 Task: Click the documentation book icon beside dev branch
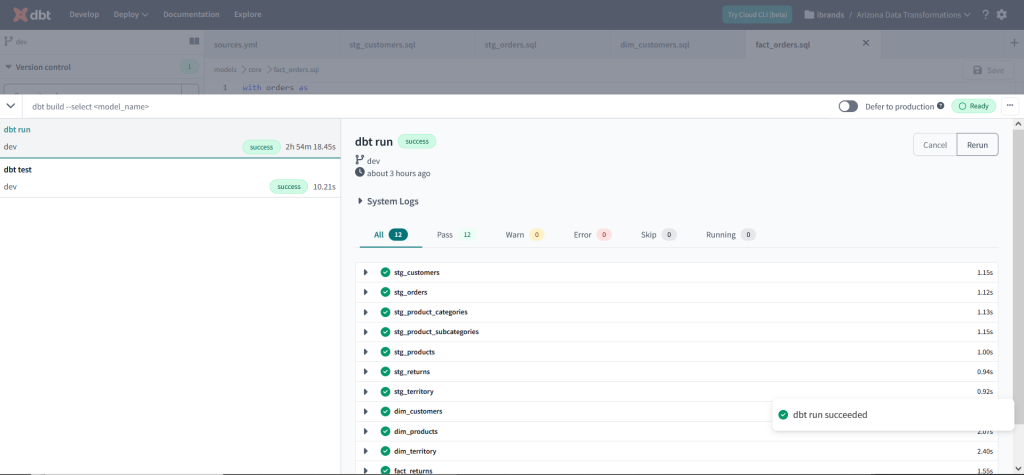(x=195, y=42)
